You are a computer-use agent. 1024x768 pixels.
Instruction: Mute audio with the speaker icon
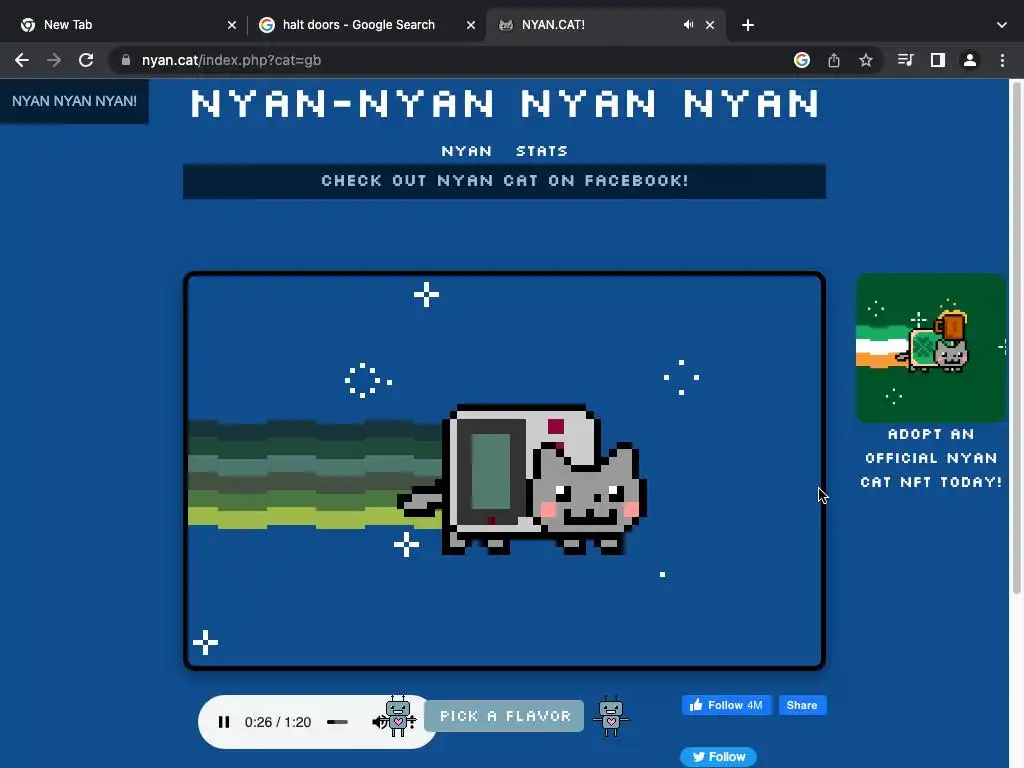point(379,722)
